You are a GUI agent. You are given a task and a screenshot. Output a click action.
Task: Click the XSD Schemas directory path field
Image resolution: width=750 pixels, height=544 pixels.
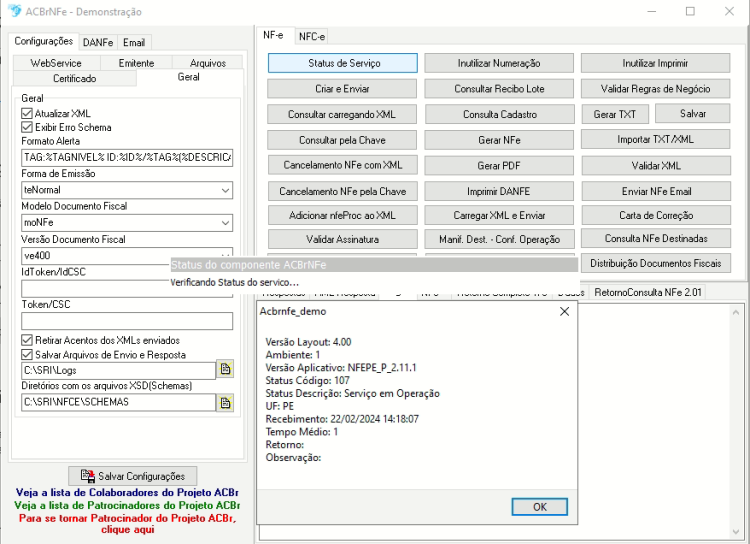(119, 402)
